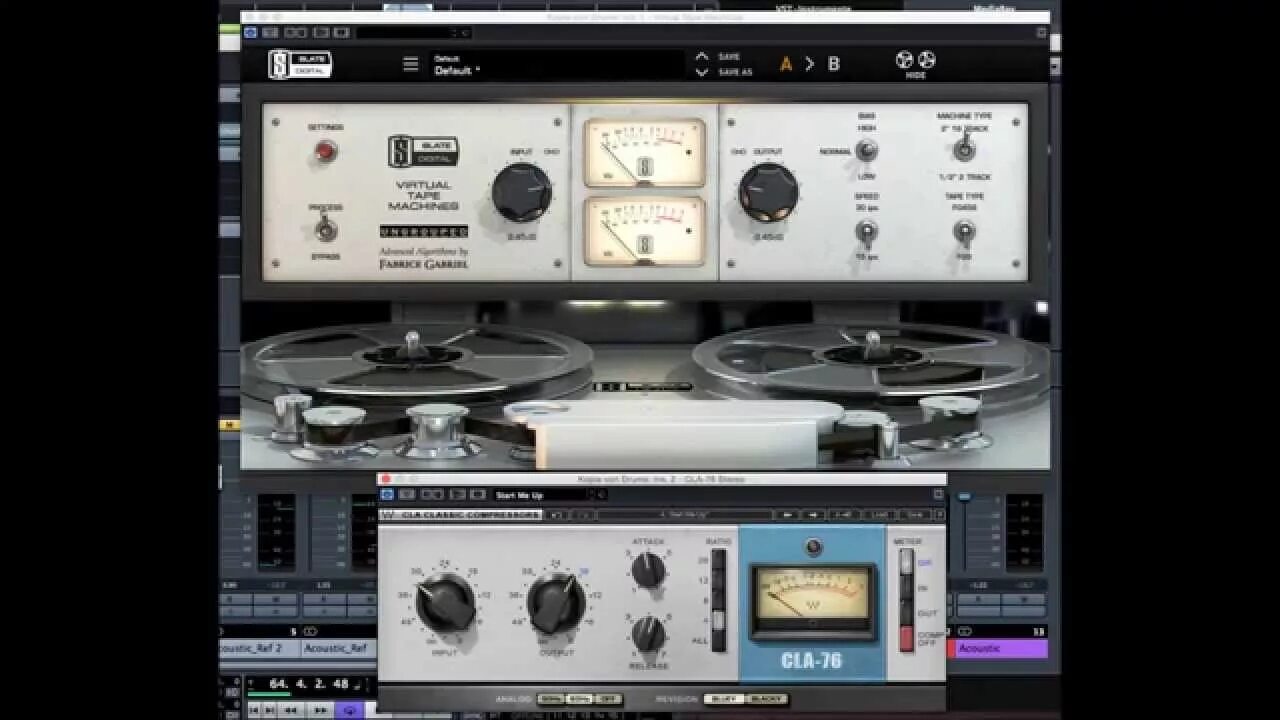Open the Waves help question mark

pyautogui.click(x=939, y=515)
